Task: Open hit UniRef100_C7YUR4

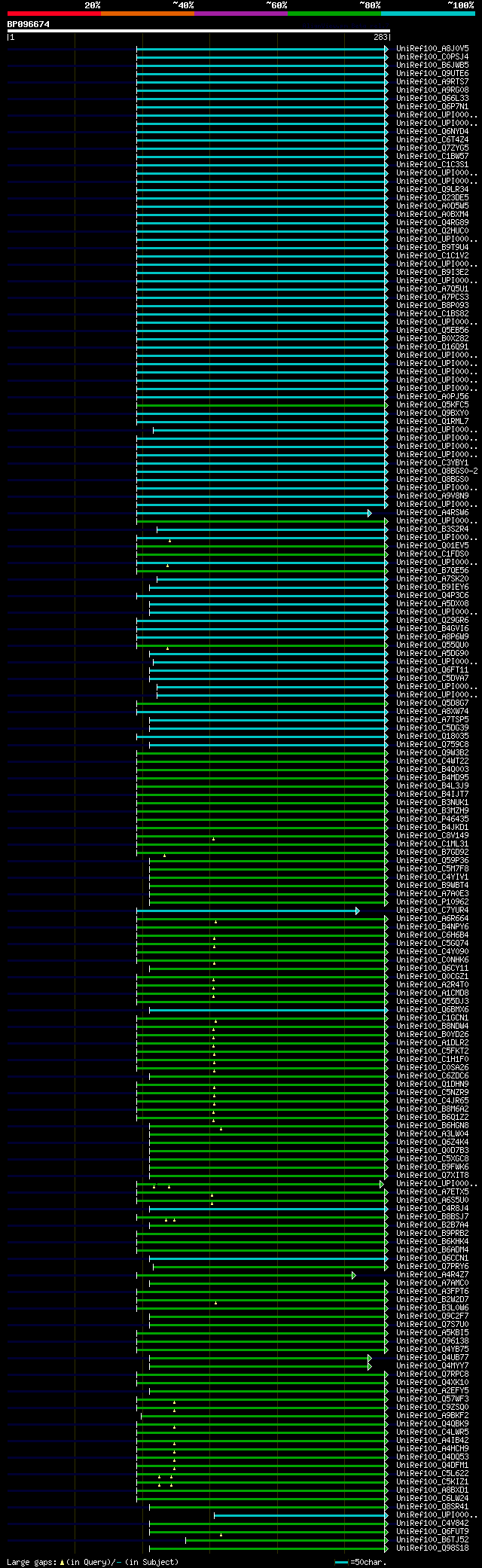Action: click(x=432, y=910)
